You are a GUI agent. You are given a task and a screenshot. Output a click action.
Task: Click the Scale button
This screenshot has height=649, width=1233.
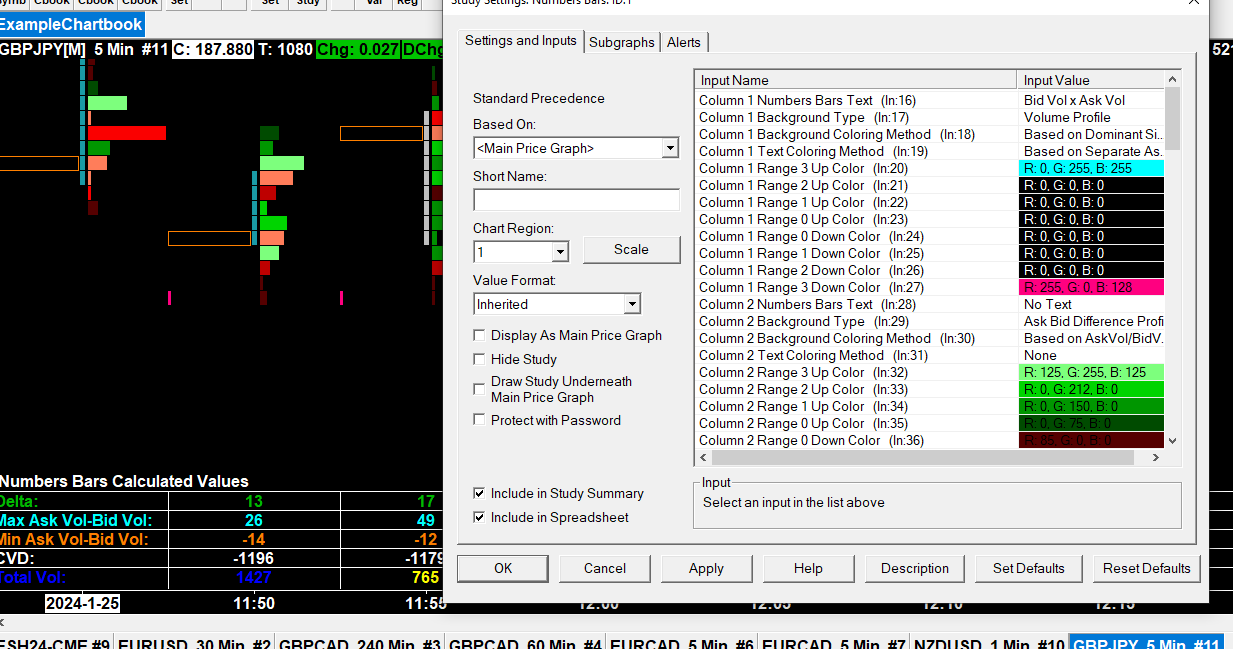pyautogui.click(x=631, y=250)
